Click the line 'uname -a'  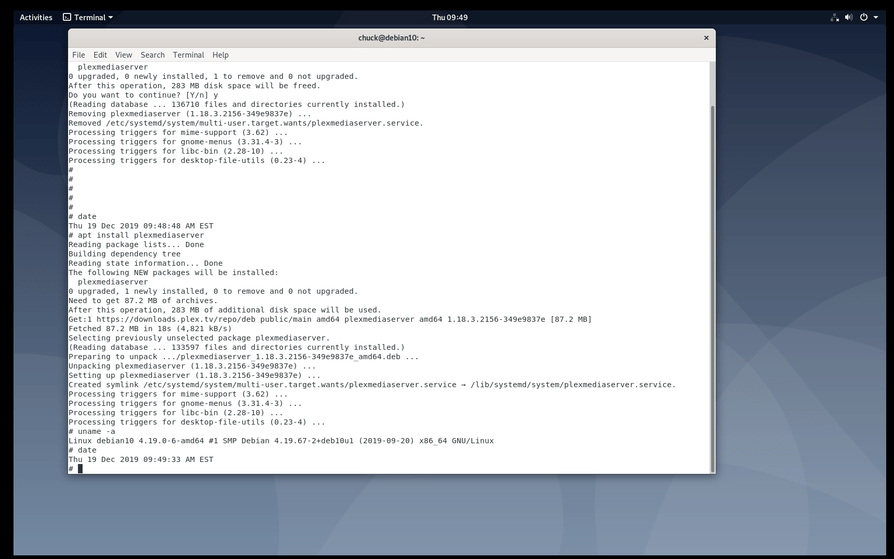coord(92,431)
